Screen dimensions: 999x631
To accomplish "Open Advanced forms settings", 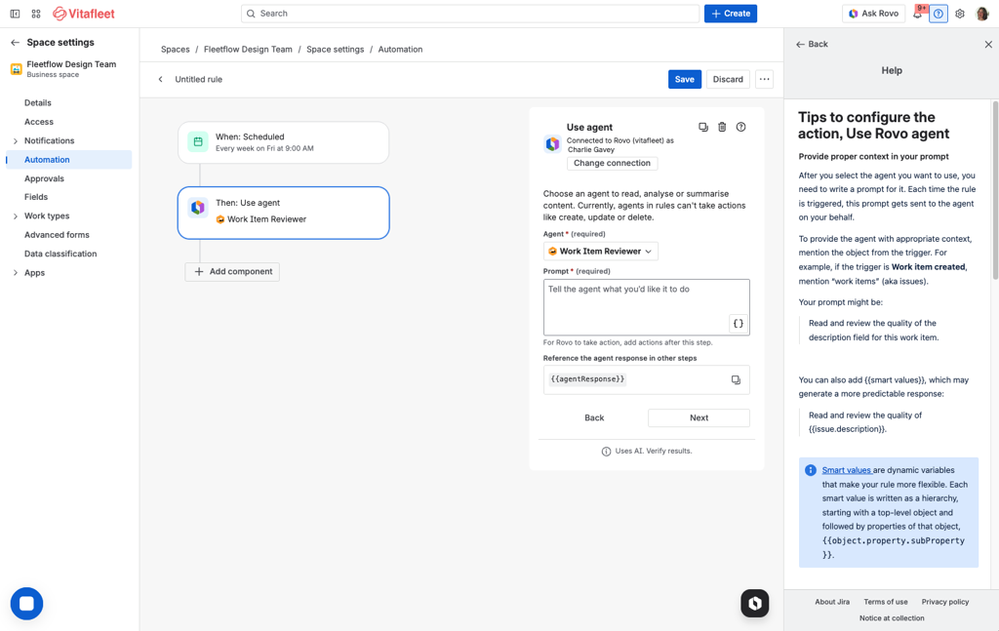I will tap(57, 235).
